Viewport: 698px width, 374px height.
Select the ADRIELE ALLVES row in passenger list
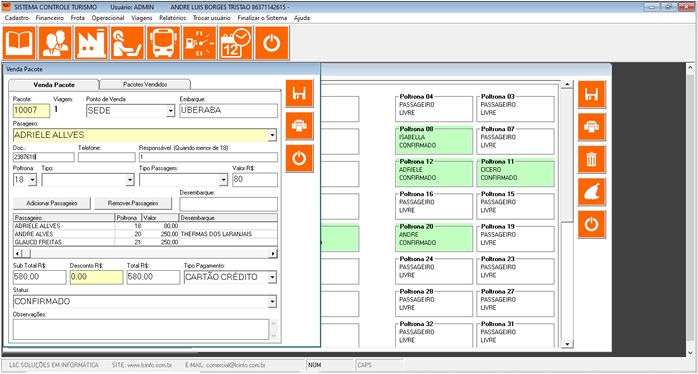click(x=145, y=226)
